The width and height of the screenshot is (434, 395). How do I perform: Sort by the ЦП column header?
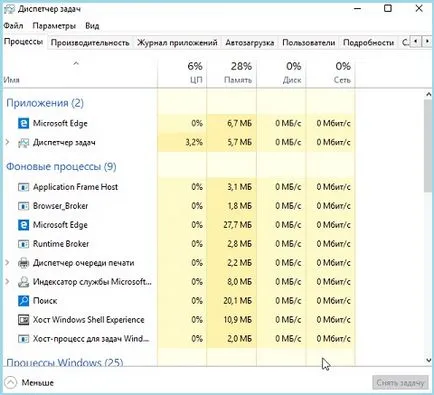coord(182,73)
